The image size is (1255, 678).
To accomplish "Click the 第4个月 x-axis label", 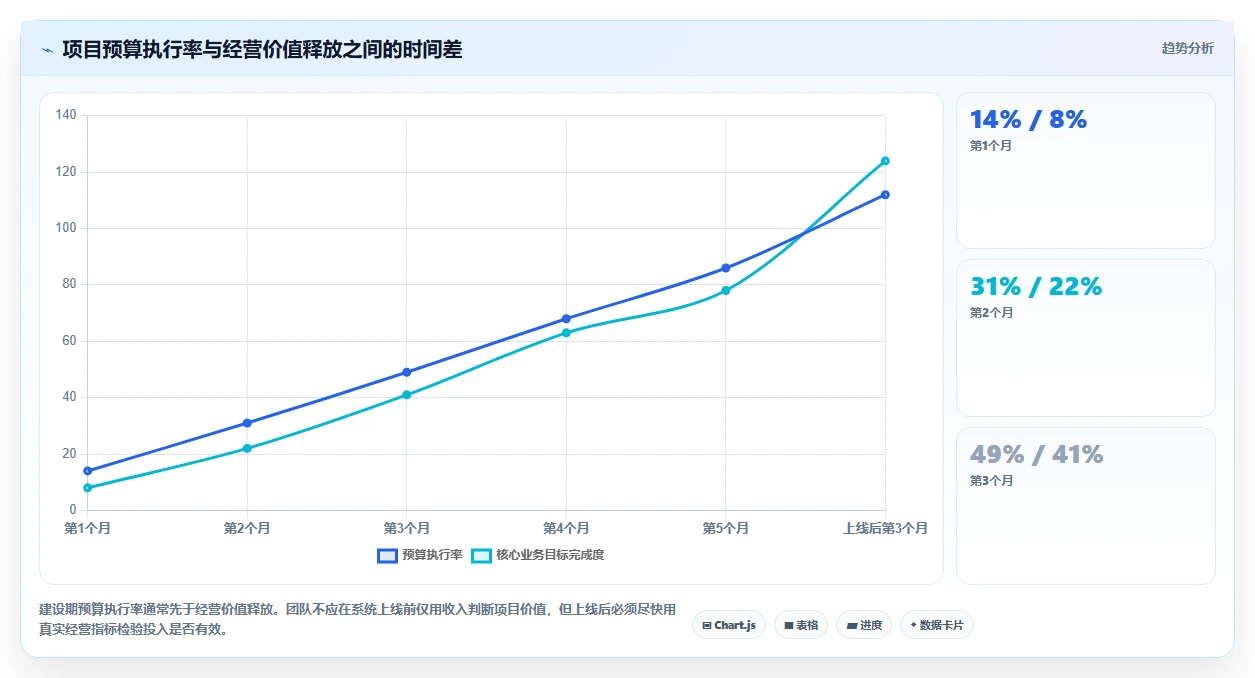I will click(x=566, y=528).
